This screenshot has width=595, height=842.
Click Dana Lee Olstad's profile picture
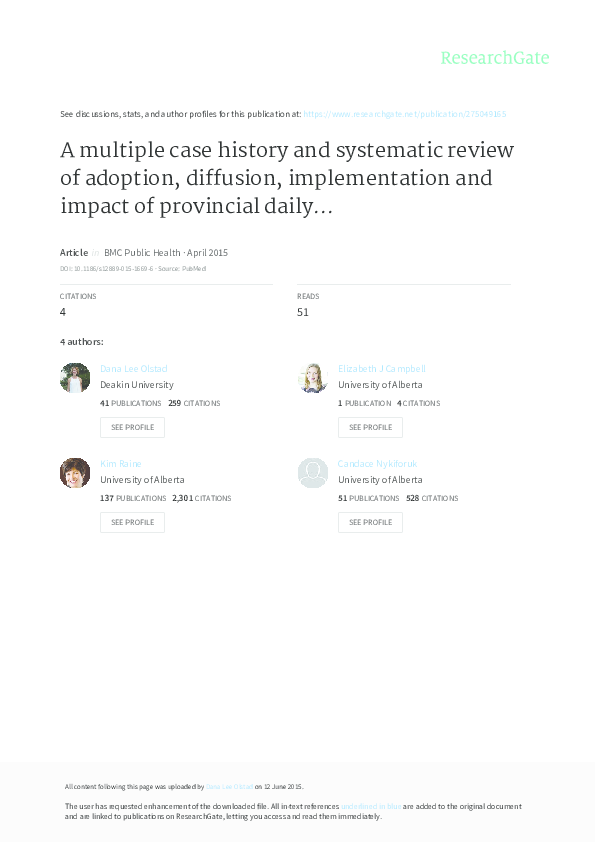(74, 378)
